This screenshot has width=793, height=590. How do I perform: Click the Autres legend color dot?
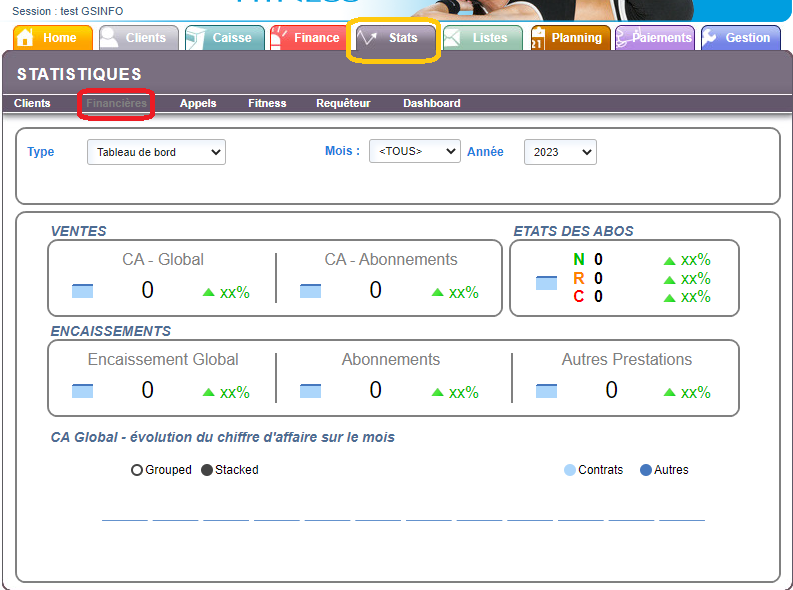[x=646, y=470]
